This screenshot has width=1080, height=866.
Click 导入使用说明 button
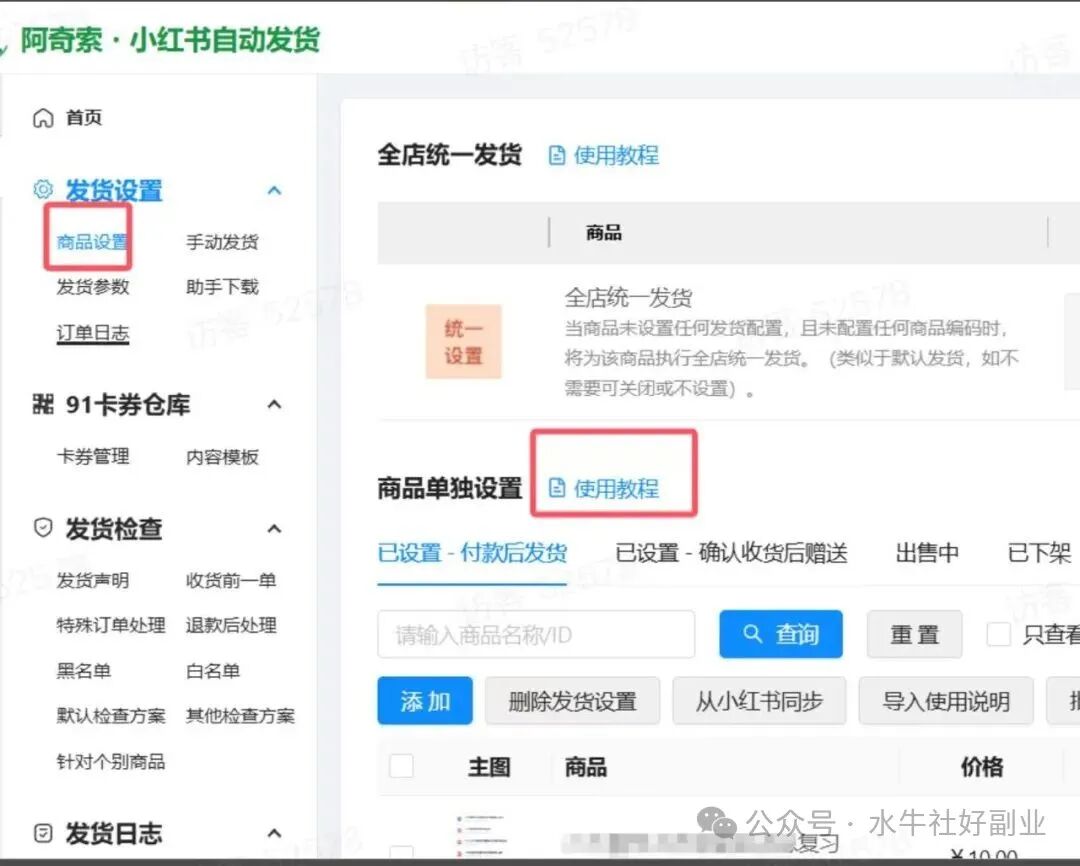[x=946, y=701]
